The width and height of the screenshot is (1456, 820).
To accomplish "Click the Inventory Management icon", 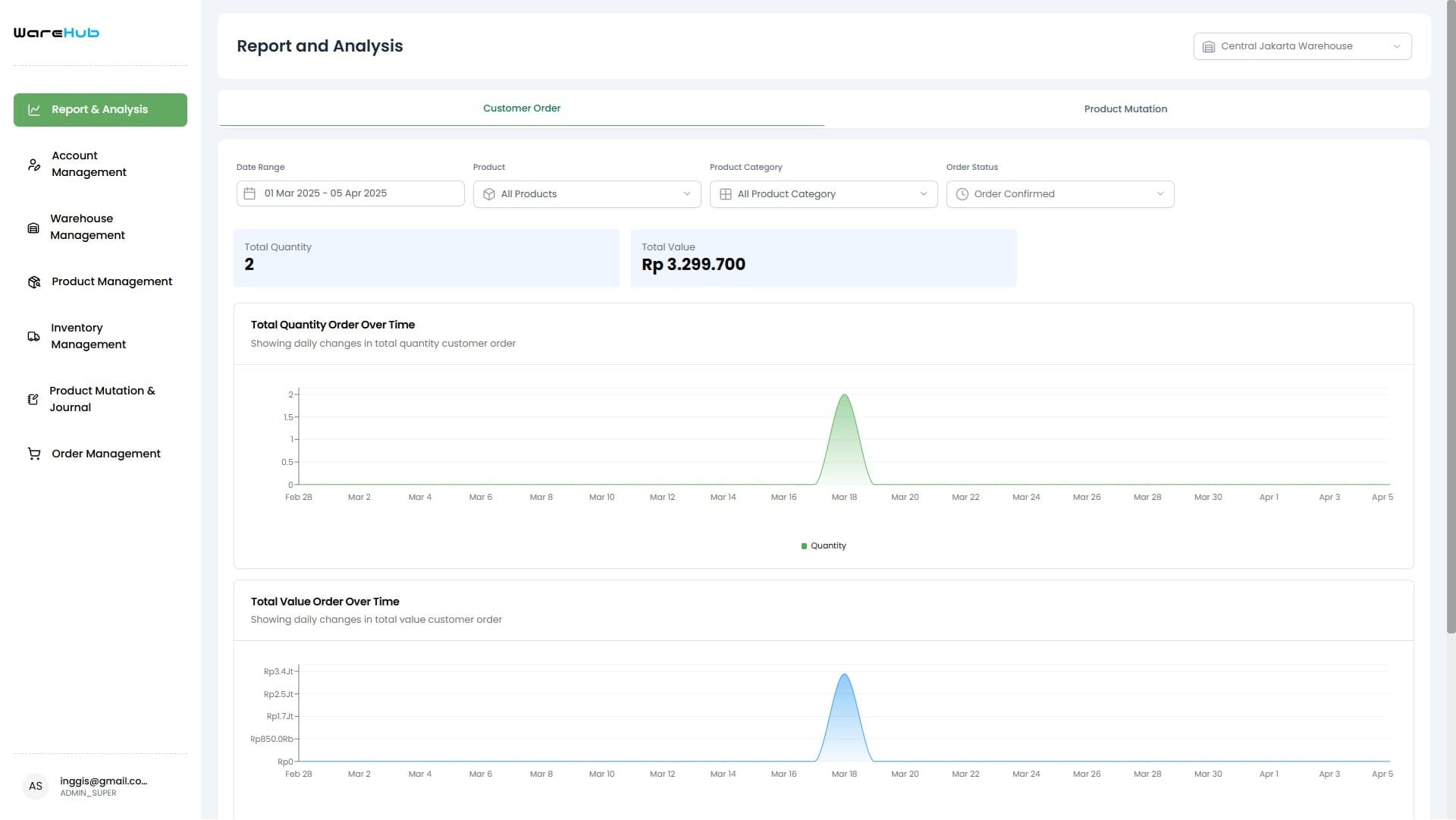I will pyautogui.click(x=33, y=336).
